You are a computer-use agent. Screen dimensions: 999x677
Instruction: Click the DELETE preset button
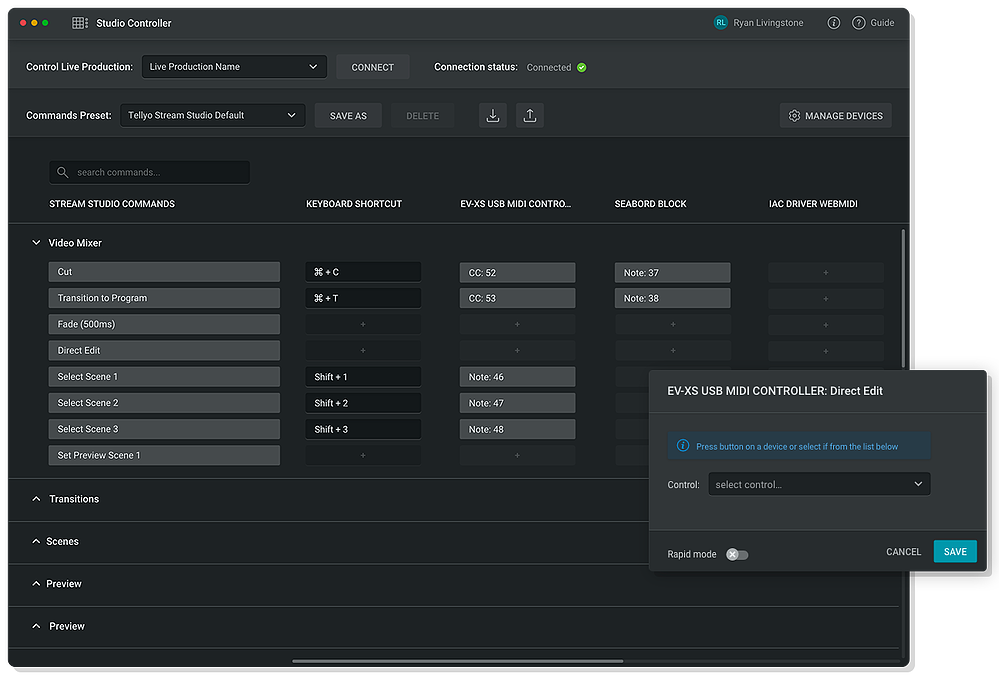tap(422, 115)
